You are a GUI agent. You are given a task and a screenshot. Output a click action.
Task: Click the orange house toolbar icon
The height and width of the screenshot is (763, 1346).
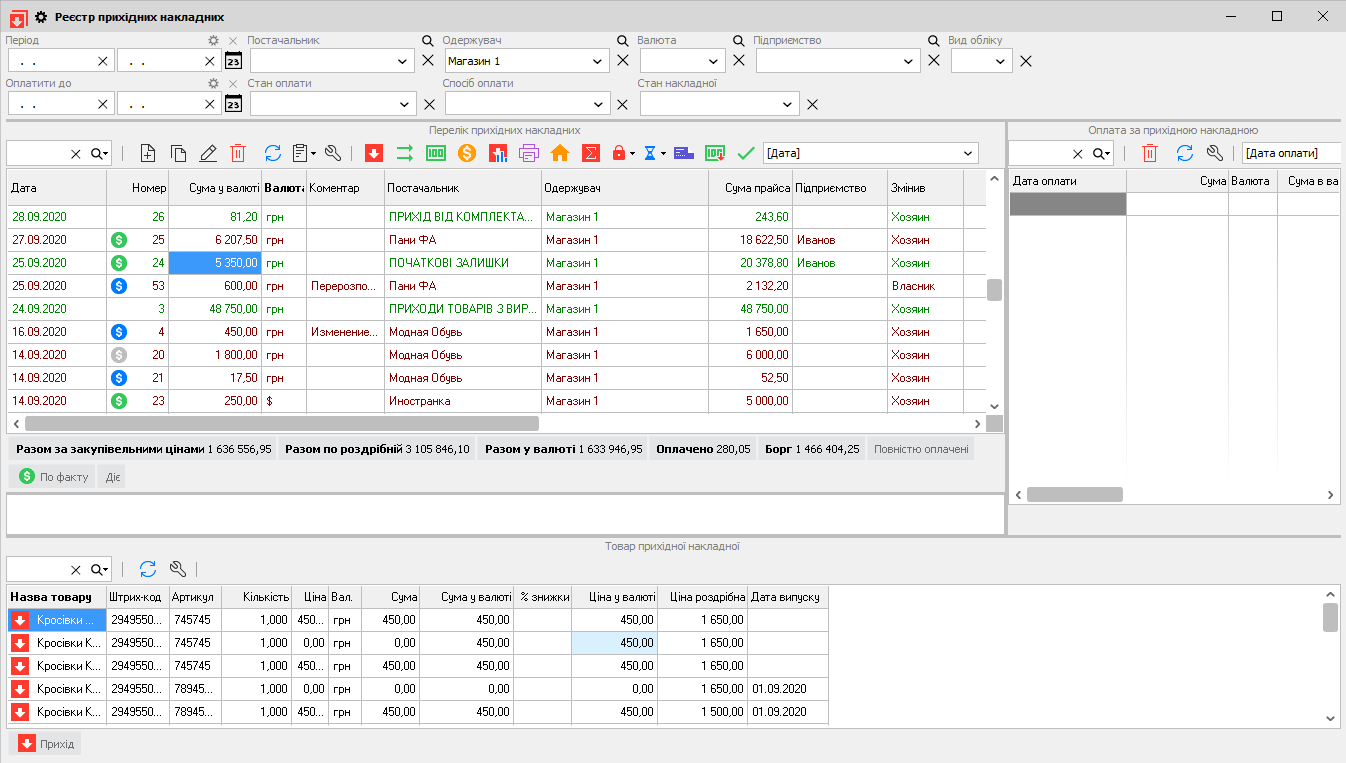click(x=560, y=153)
